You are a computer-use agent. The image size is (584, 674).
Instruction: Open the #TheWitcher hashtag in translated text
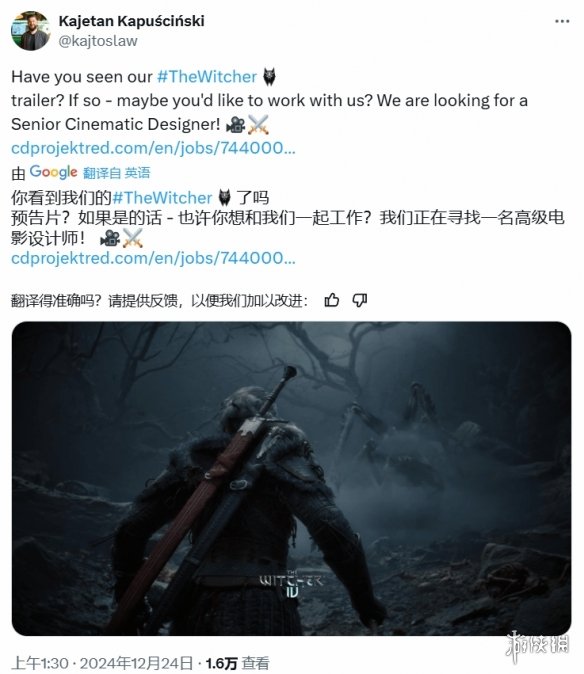click(162, 198)
